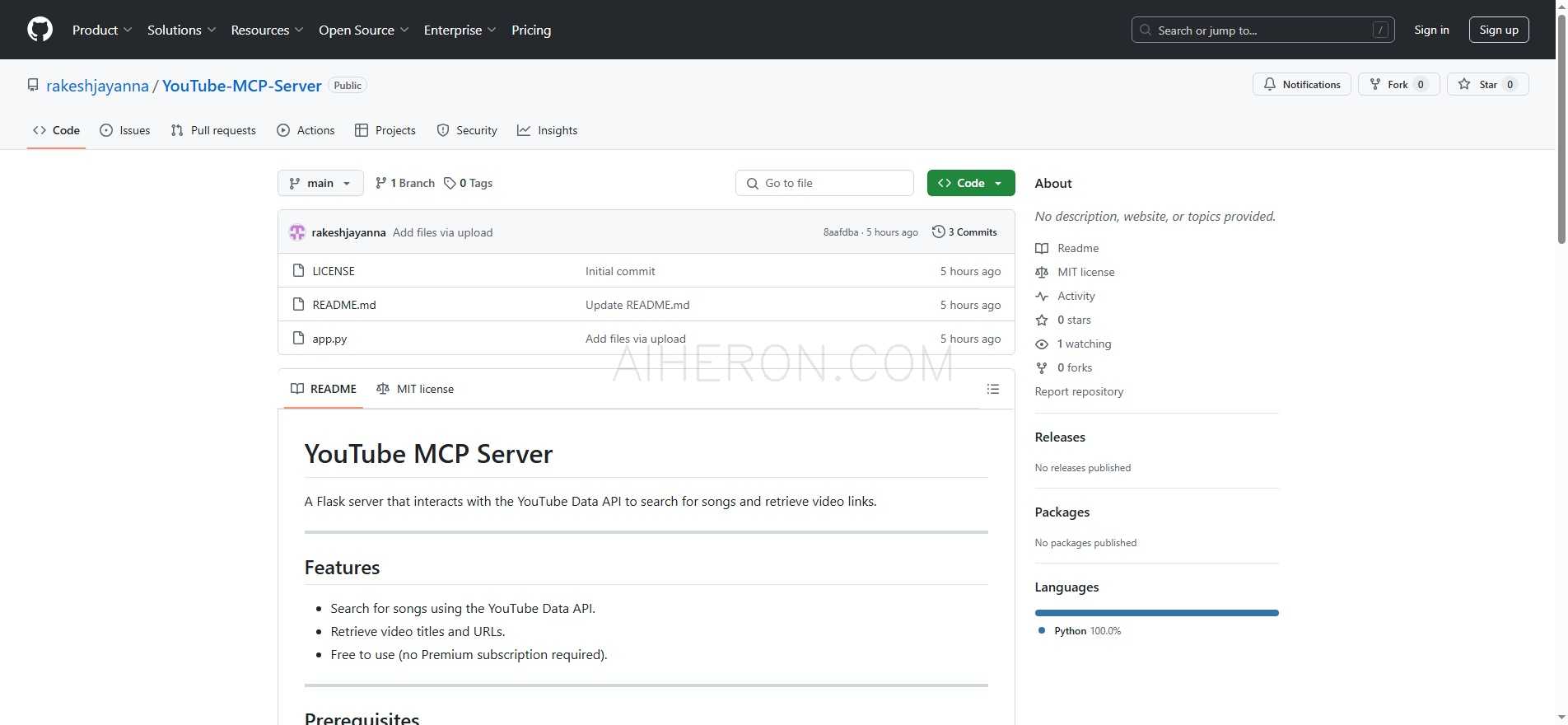Open the LICENSE file
Screen dimensions: 1568x725
coord(334,271)
